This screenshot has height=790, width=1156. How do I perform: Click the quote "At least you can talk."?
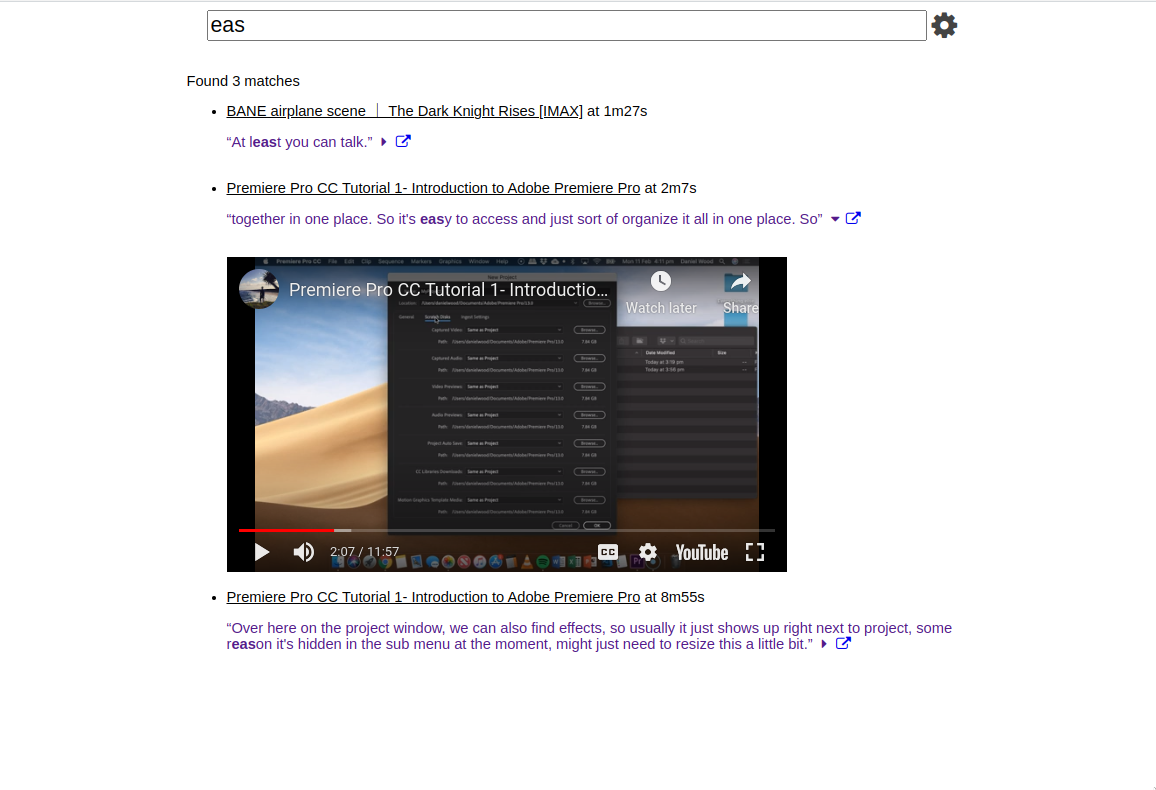pyautogui.click(x=299, y=142)
